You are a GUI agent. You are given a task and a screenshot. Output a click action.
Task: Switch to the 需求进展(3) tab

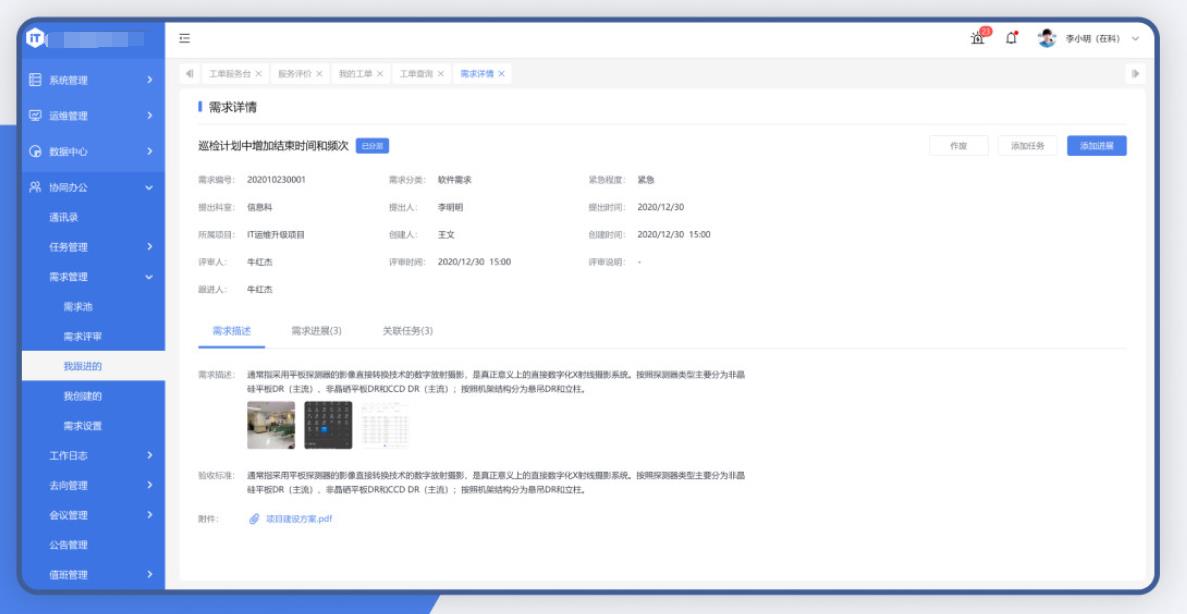tap(316, 331)
